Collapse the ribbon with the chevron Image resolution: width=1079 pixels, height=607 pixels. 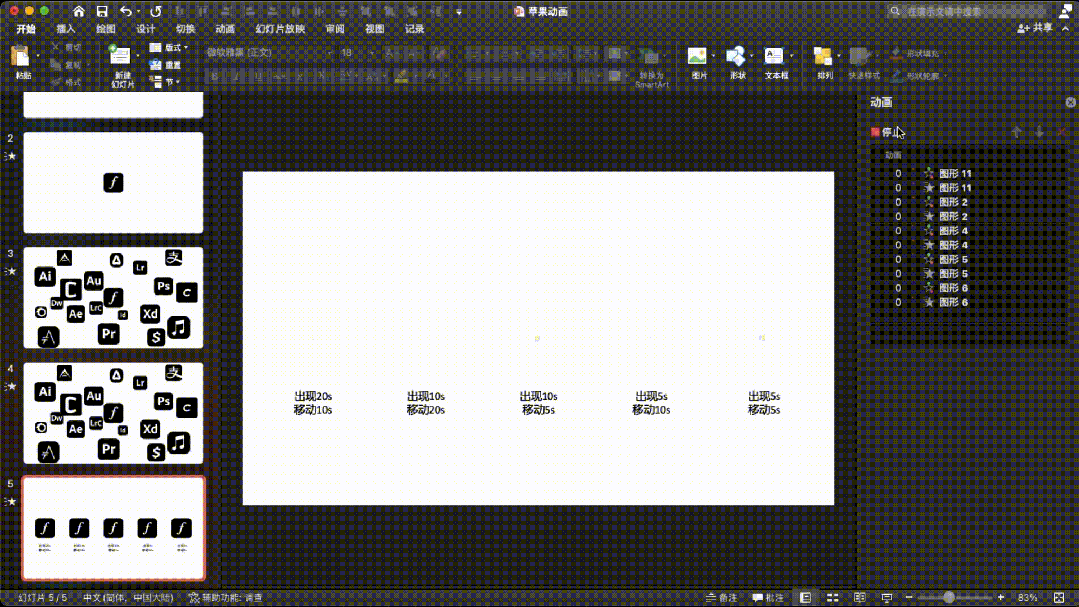1066,28
